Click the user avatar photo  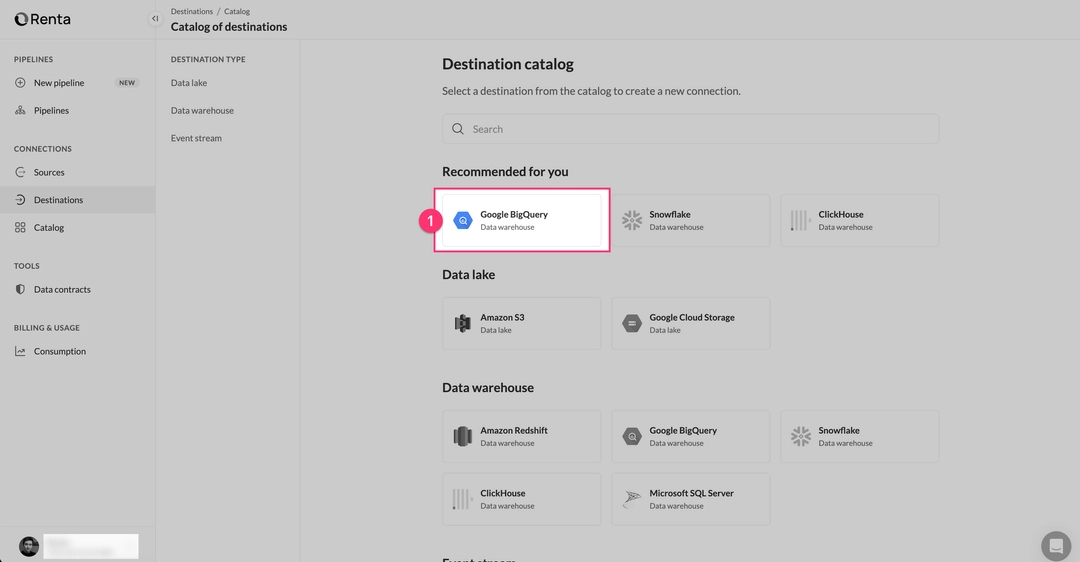coord(29,546)
